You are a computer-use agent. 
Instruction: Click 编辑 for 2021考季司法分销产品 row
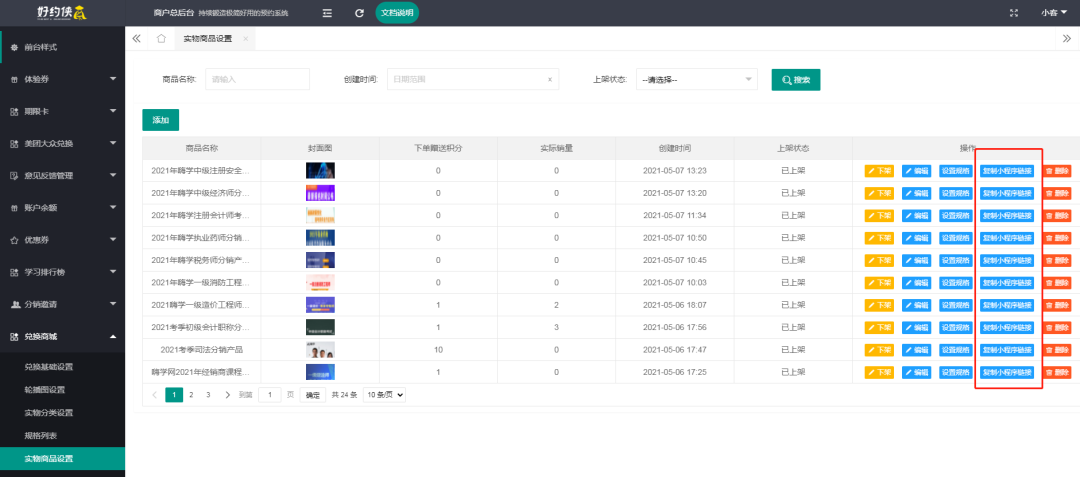point(916,350)
